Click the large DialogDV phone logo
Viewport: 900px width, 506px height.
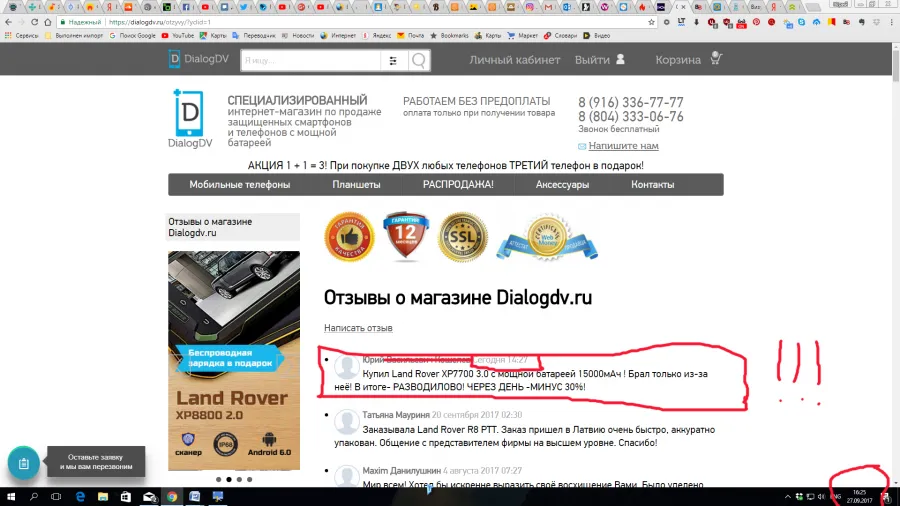coord(190,119)
